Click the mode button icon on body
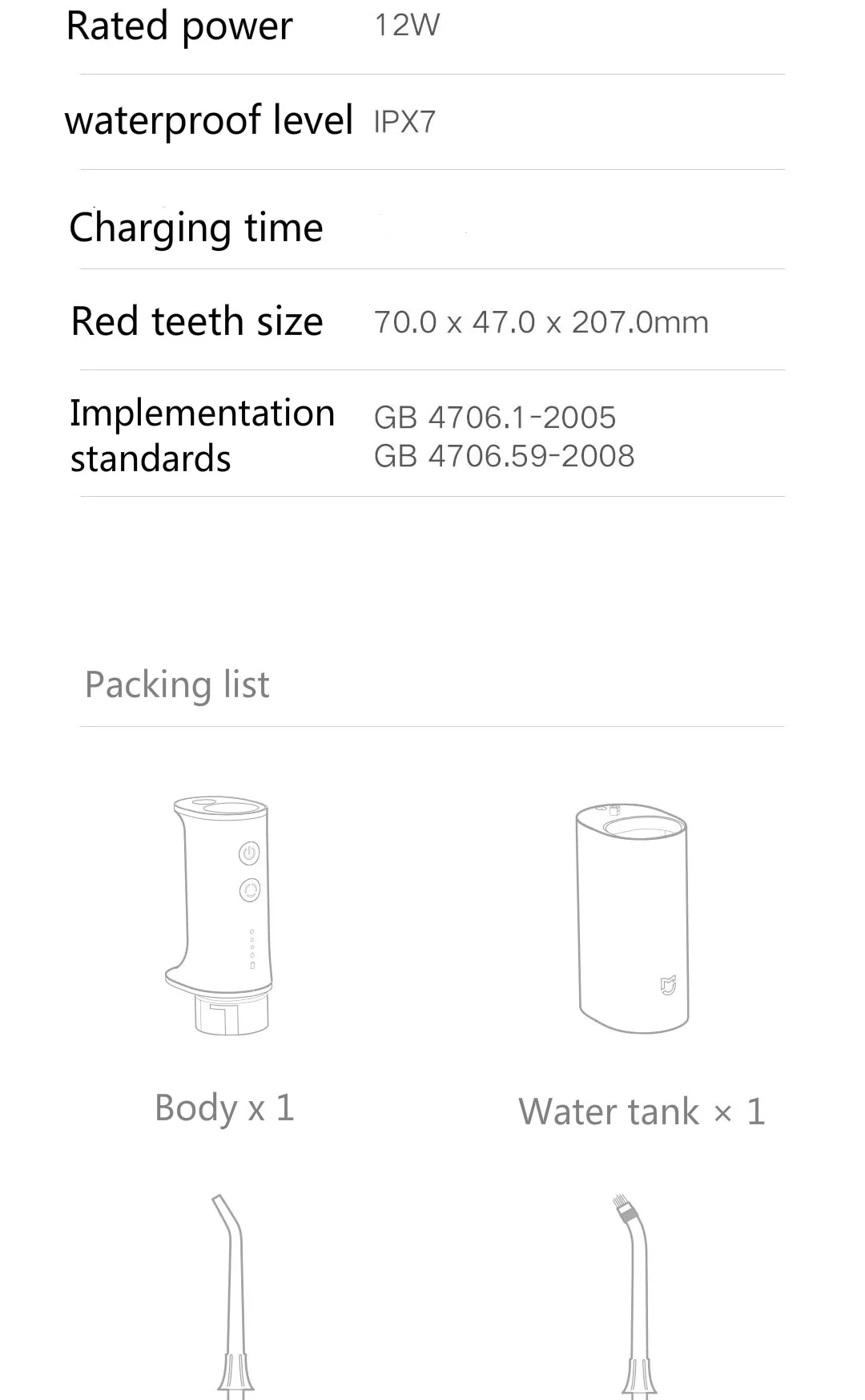The width and height of the screenshot is (865, 1400). pos(250,889)
